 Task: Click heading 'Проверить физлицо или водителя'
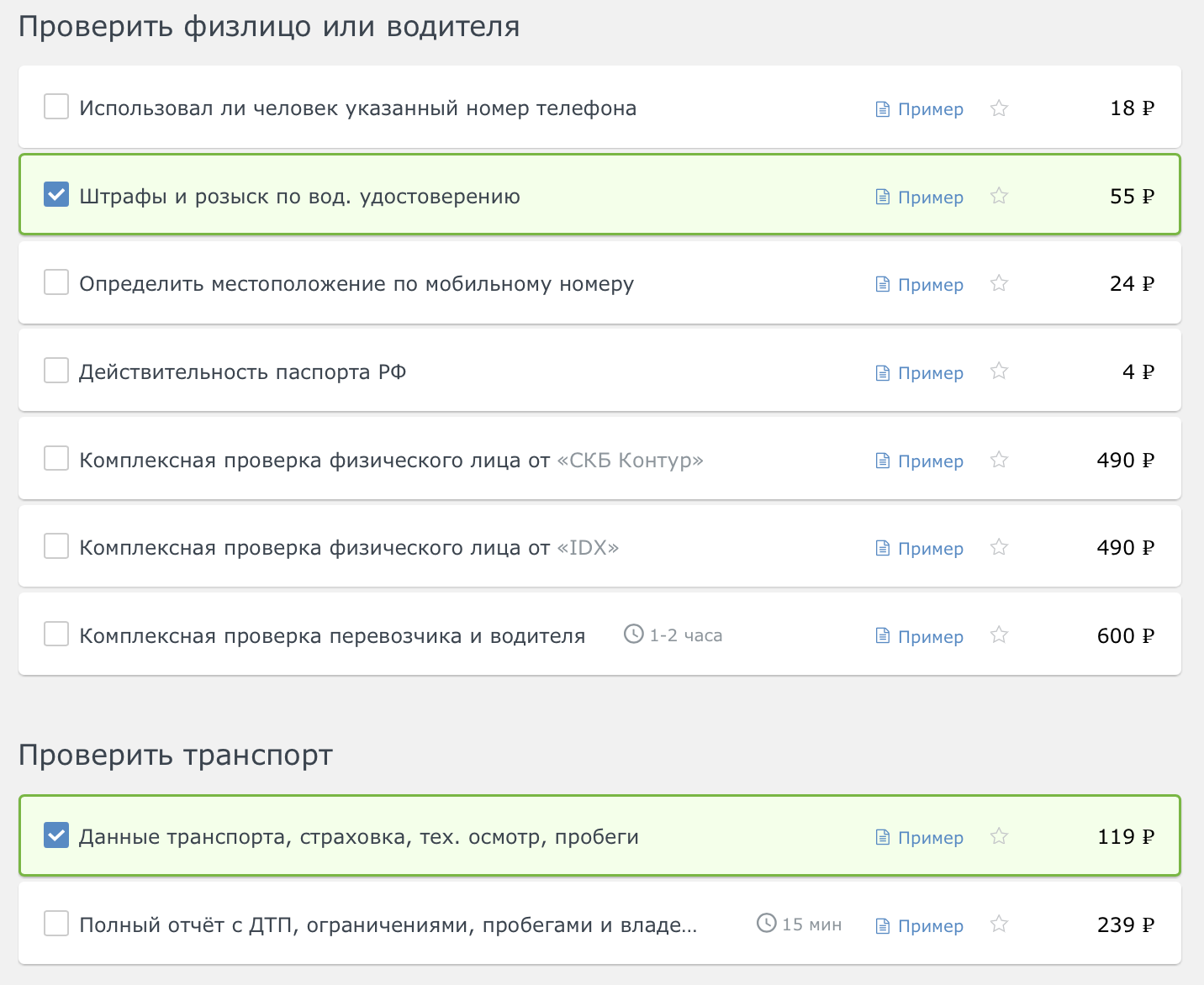point(269,27)
